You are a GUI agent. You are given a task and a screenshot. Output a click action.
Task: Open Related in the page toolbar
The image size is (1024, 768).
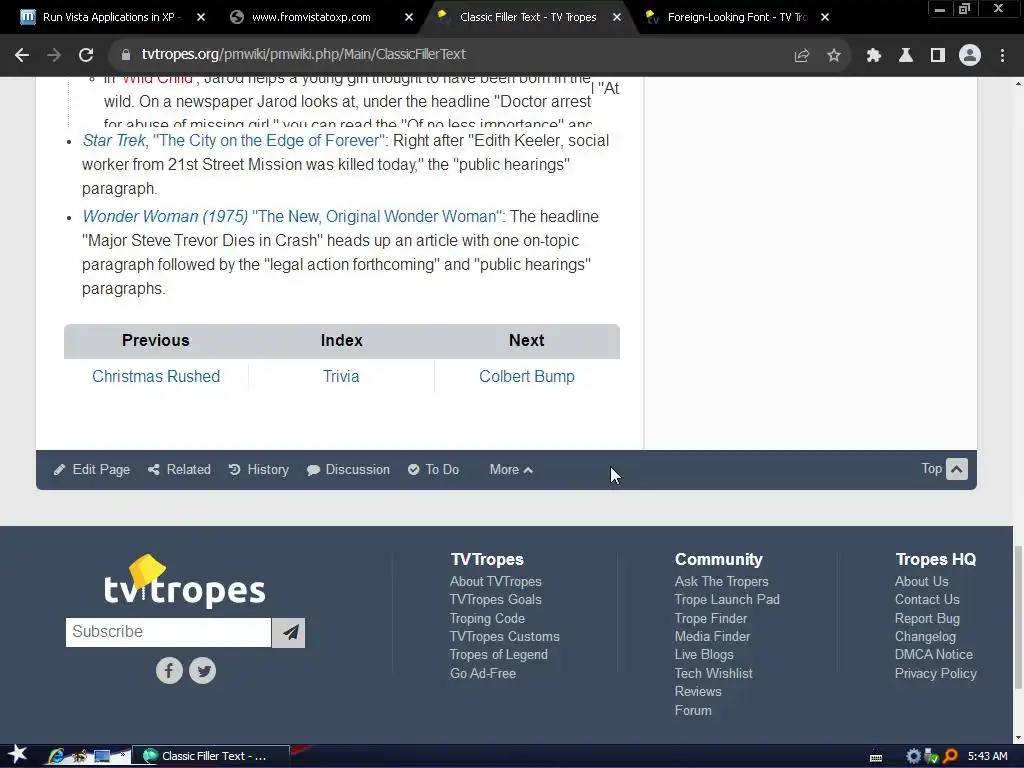tap(180, 470)
